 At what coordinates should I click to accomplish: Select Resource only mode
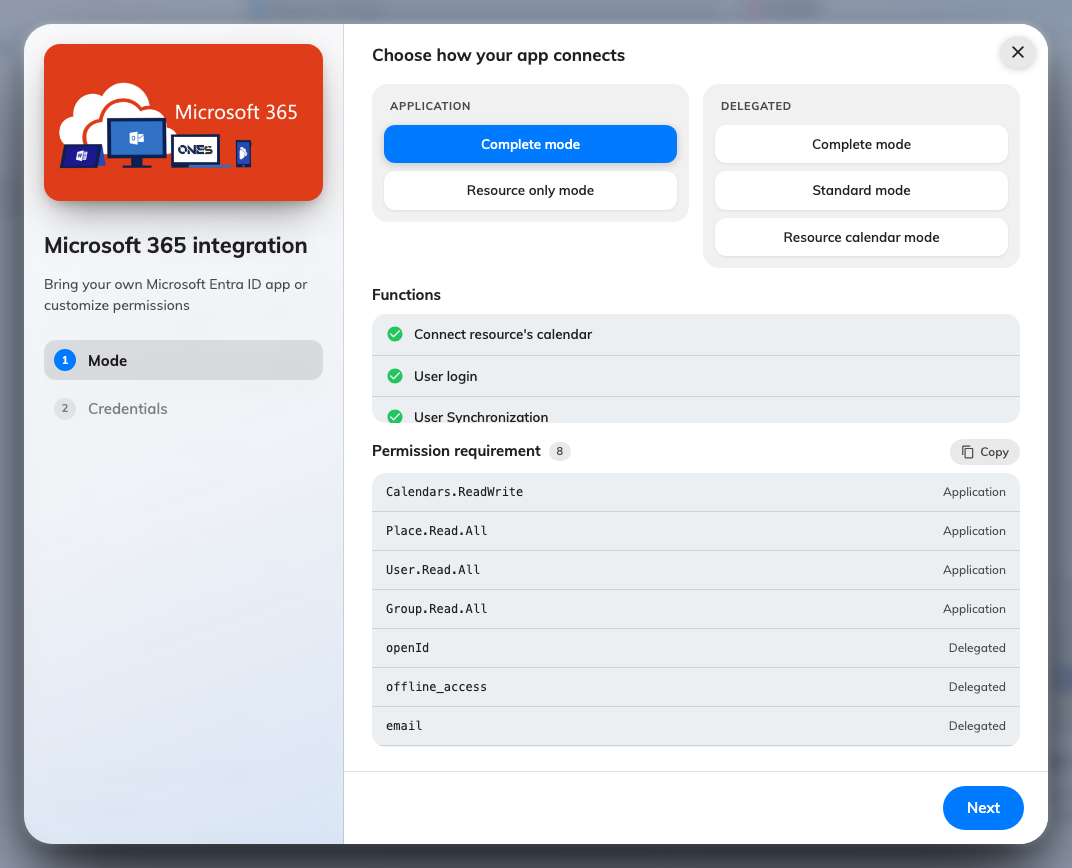530,191
